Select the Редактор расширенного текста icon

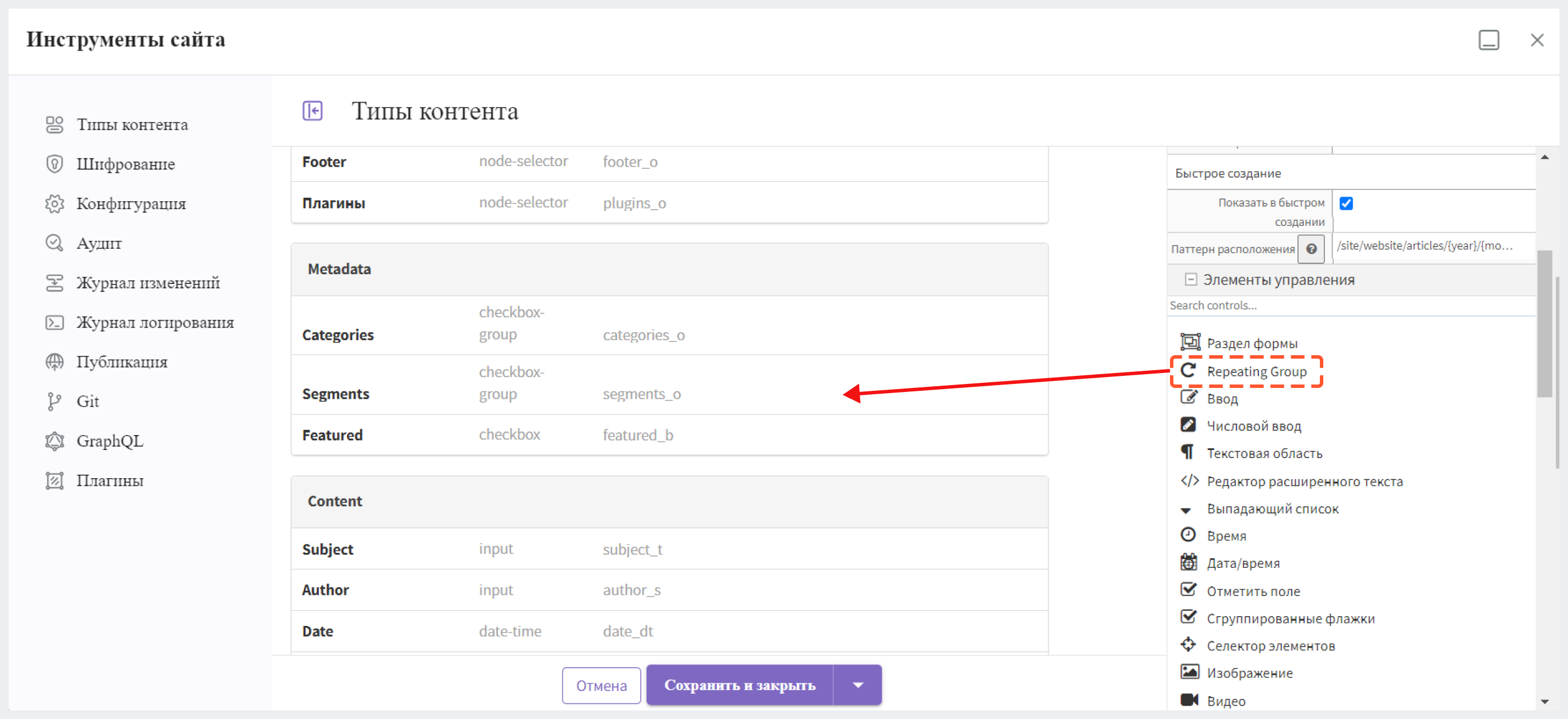click(1189, 480)
